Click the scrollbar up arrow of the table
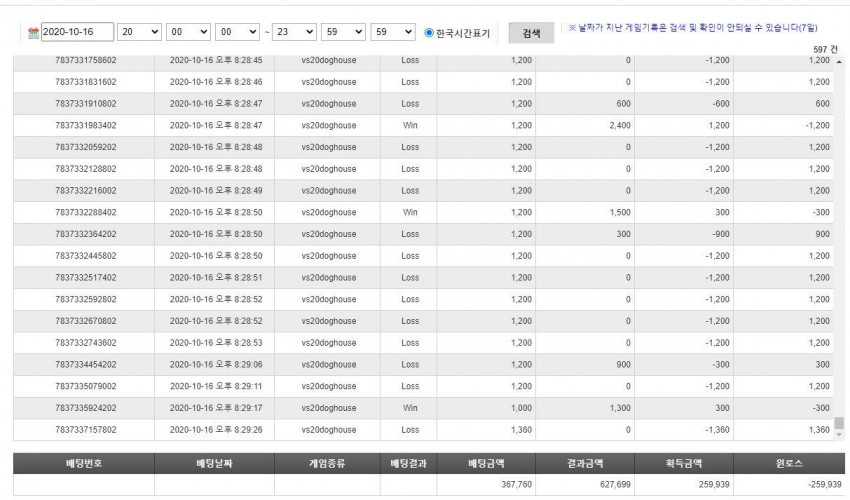 [839, 62]
